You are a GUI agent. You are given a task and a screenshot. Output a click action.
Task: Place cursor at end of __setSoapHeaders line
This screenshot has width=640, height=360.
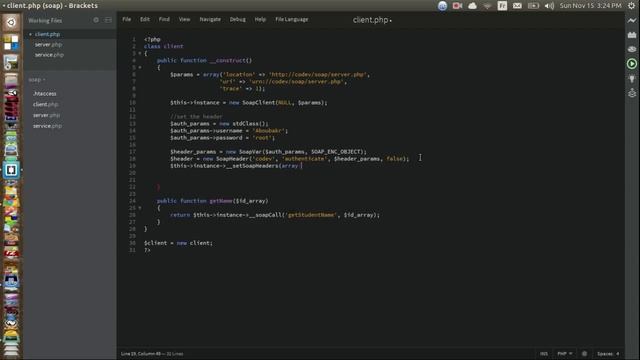[302, 166]
